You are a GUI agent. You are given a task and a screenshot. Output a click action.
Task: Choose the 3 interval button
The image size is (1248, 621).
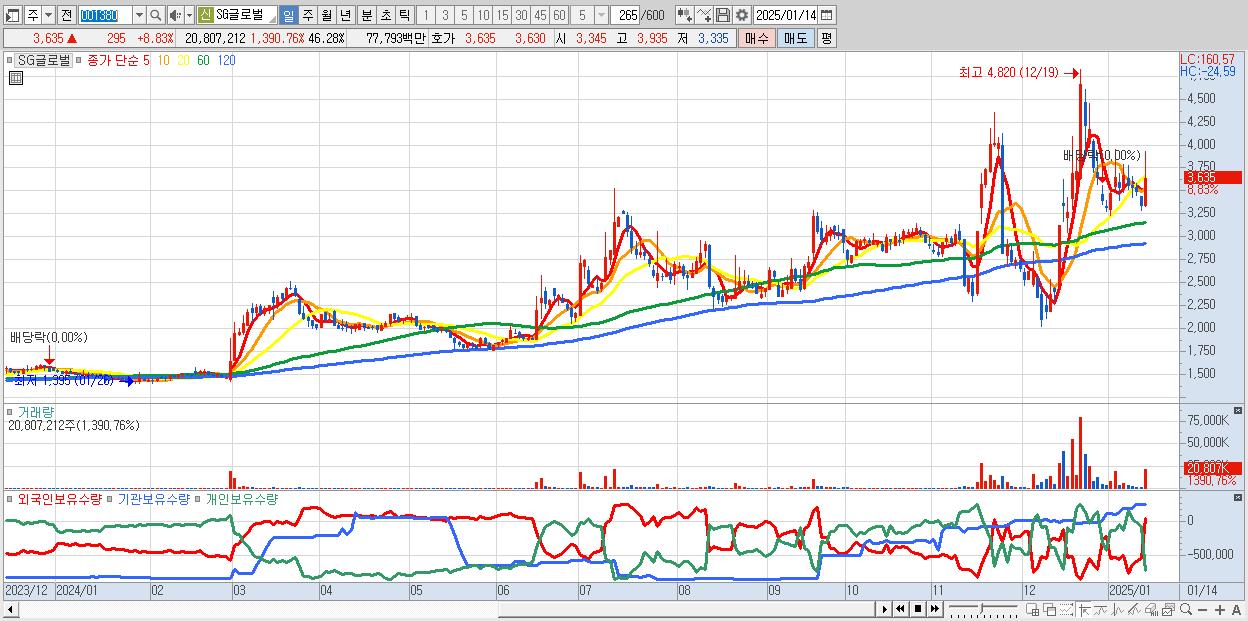[x=445, y=15]
